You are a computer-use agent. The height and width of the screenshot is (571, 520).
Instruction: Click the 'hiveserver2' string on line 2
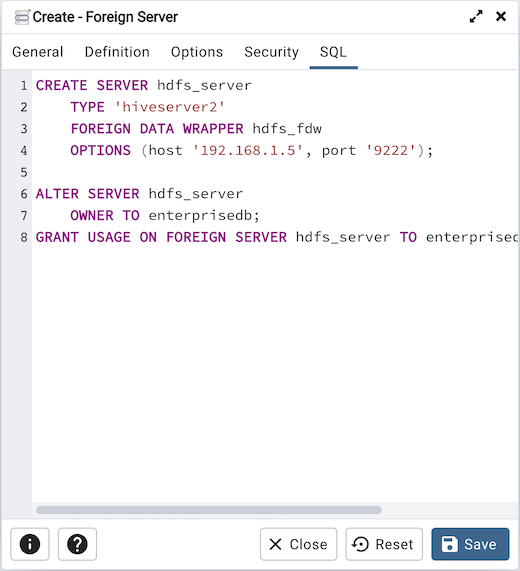[x=170, y=107]
